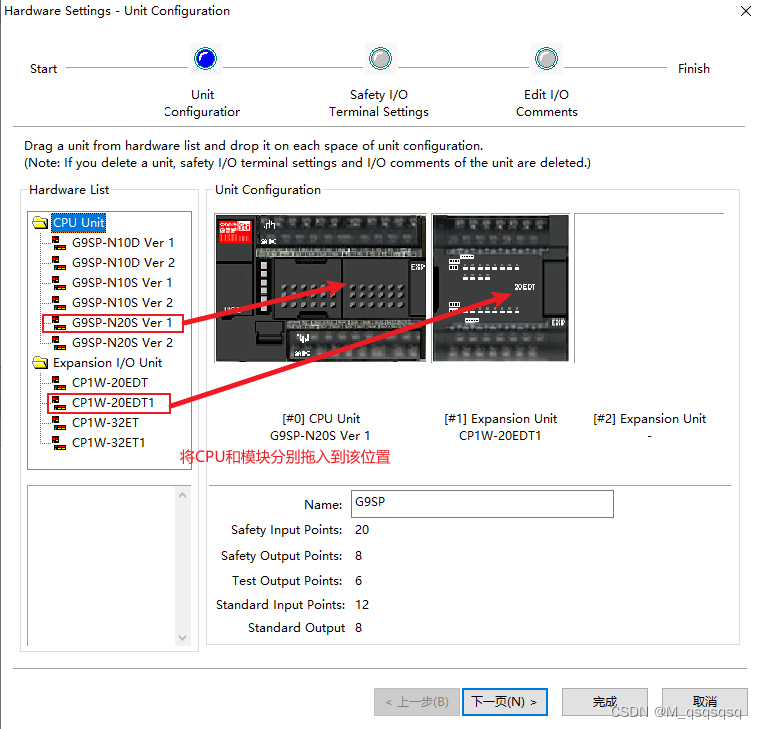Click the description pane scroll up arrow

182,495
